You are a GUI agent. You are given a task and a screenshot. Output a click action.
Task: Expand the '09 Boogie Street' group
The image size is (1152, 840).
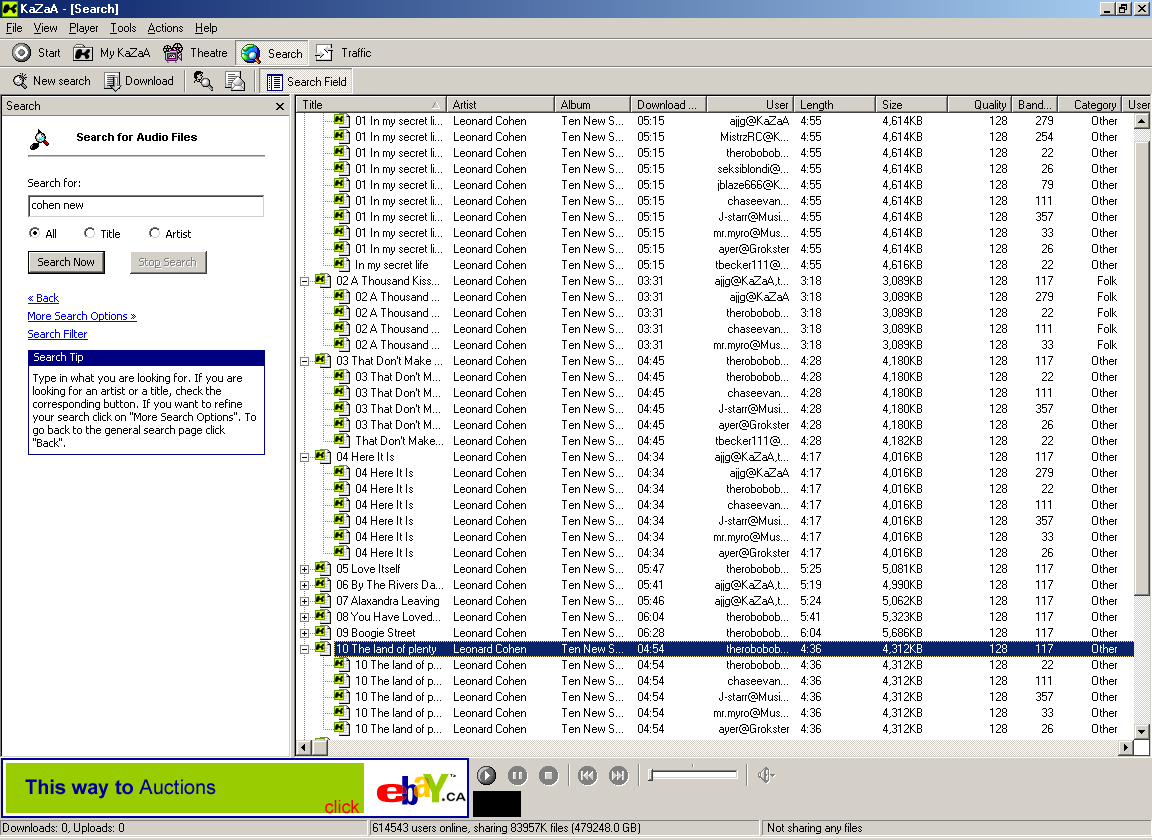(x=304, y=633)
